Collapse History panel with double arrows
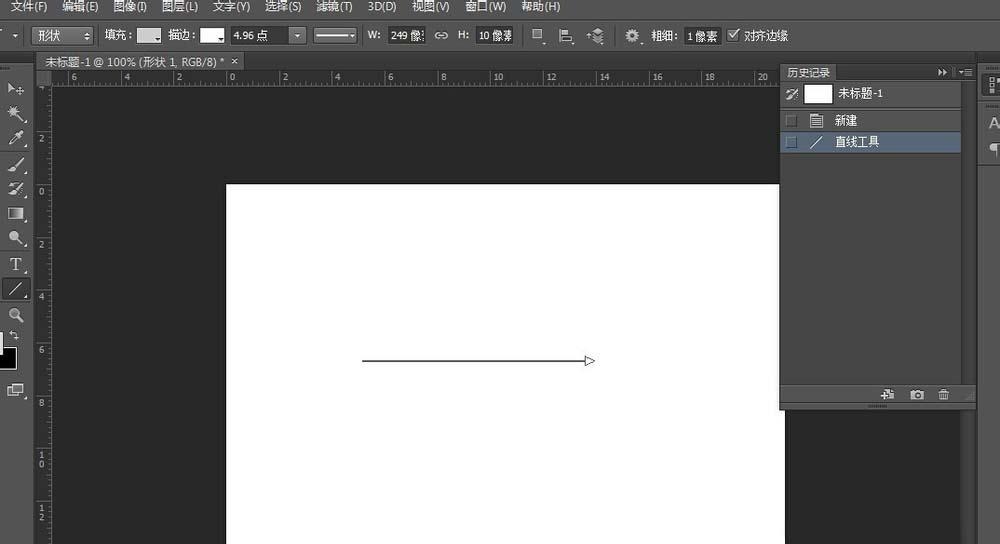This screenshot has height=544, width=1000. [x=942, y=72]
